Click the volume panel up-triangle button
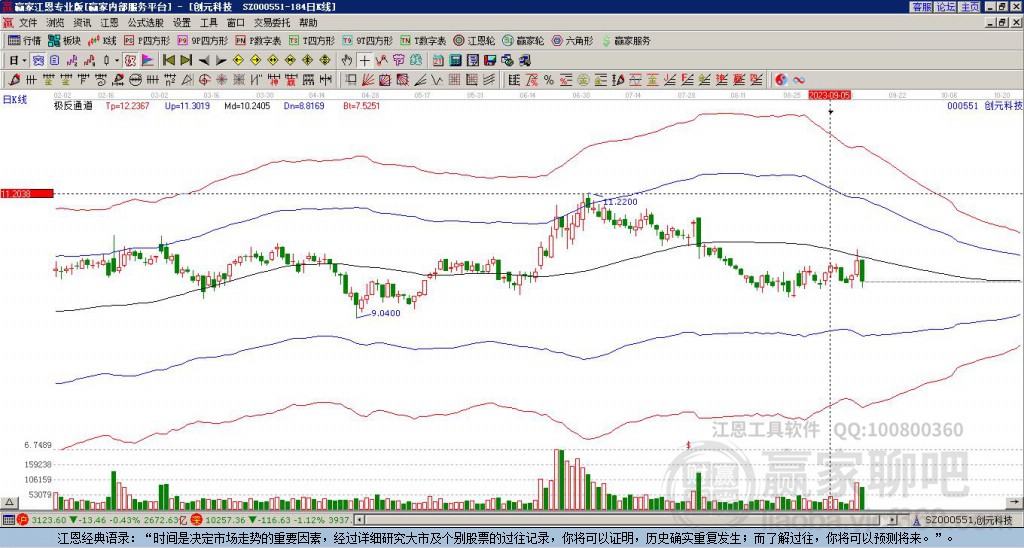Viewport: 1024px width, 548px height. 9,502
